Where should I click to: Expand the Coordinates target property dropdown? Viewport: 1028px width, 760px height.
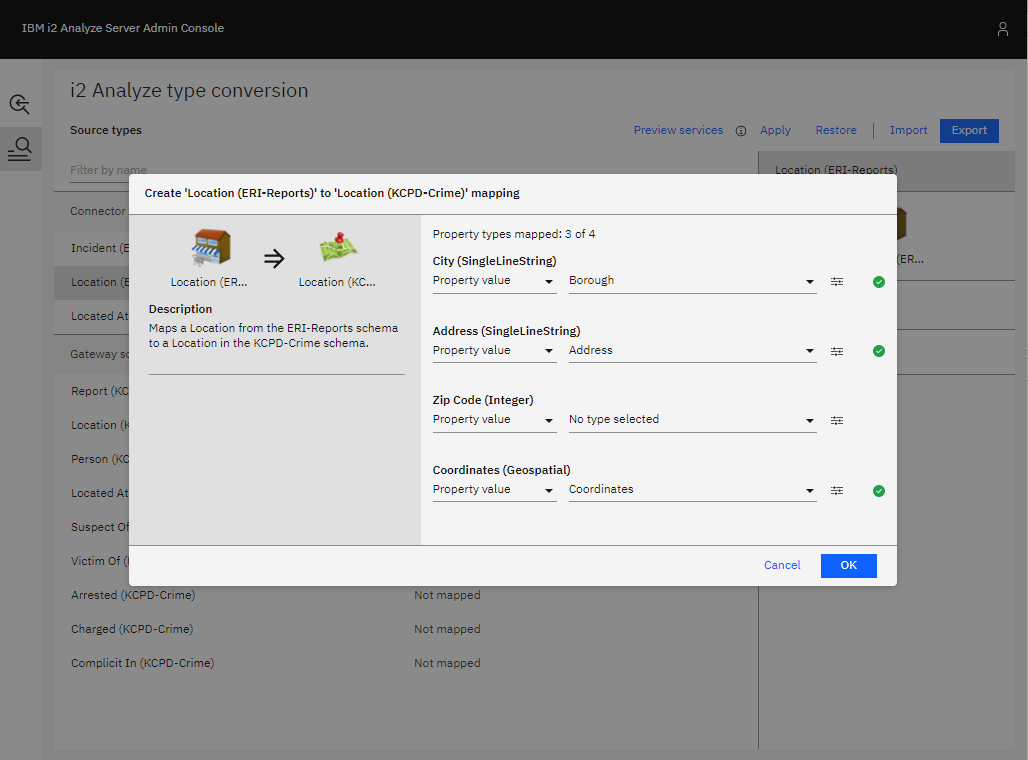pos(692,490)
